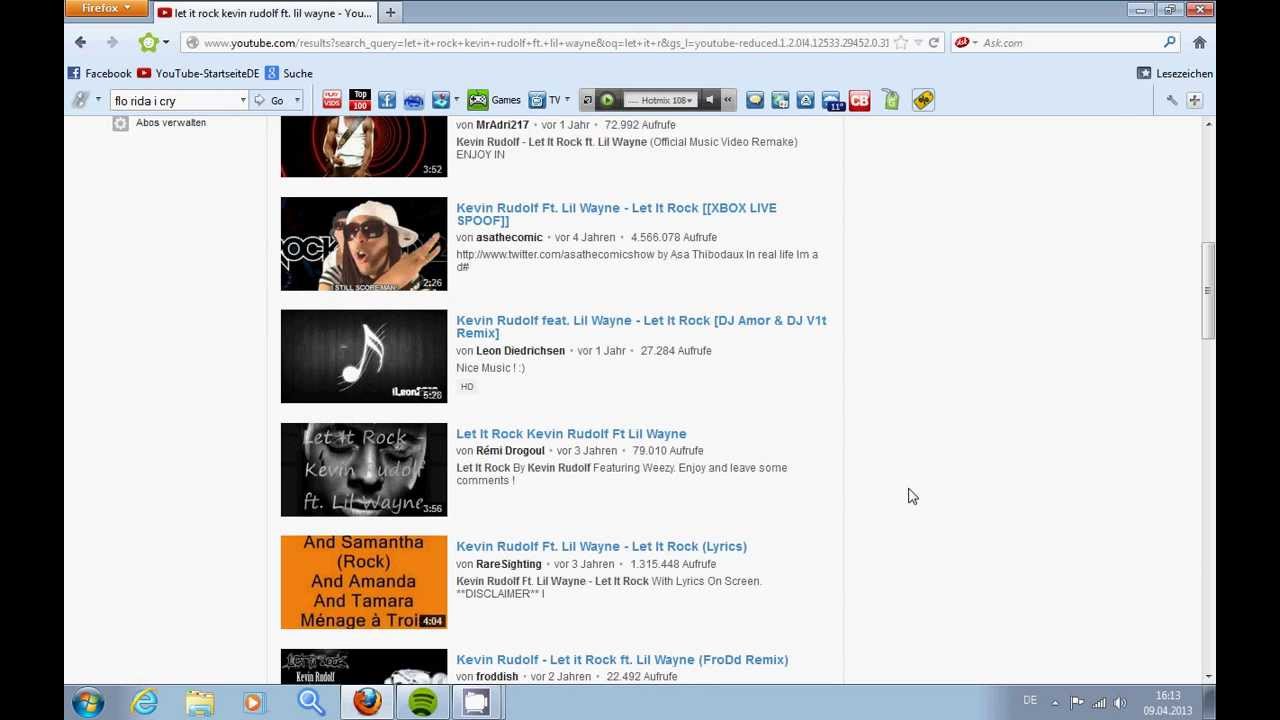The width and height of the screenshot is (1280, 720).
Task: Open the DJ Amor & DJ V1t Remix title
Action: tap(641, 327)
